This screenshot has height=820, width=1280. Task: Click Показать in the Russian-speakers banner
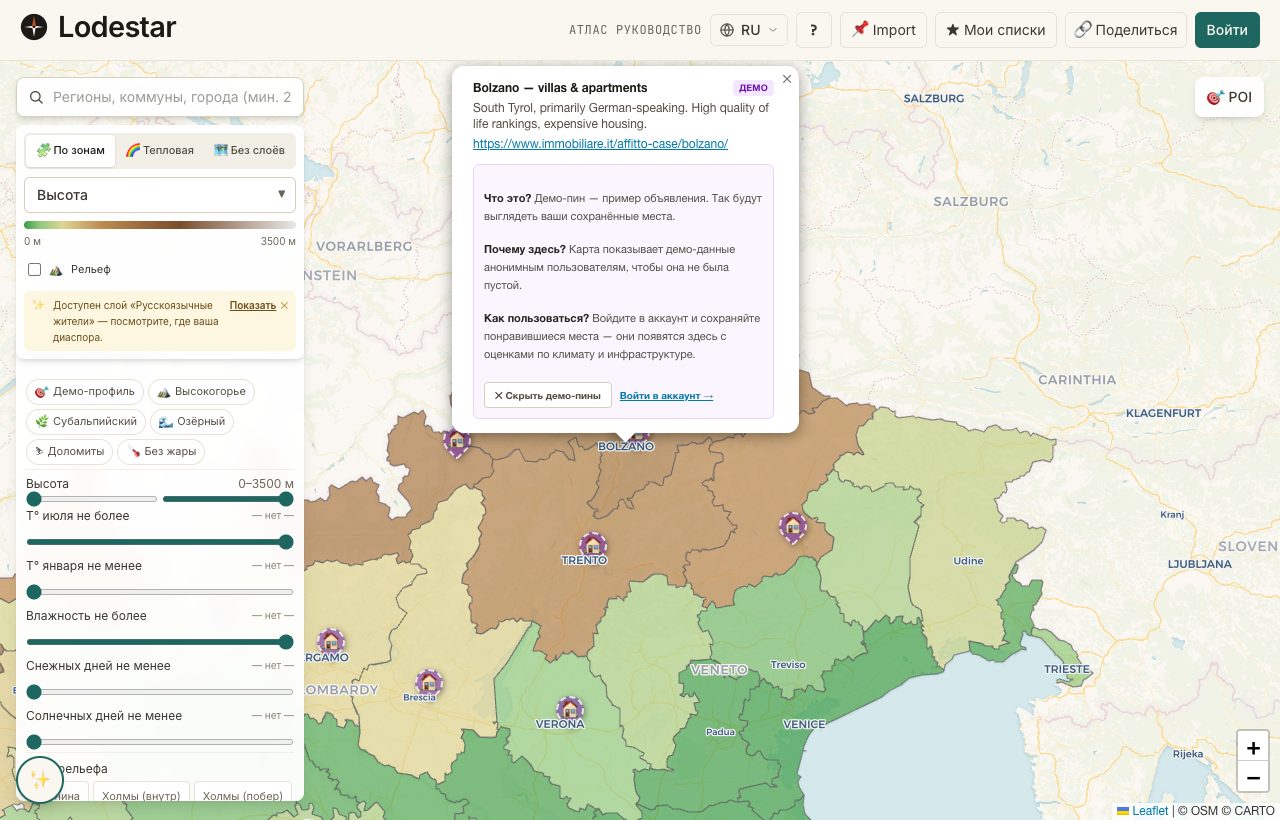pos(252,305)
